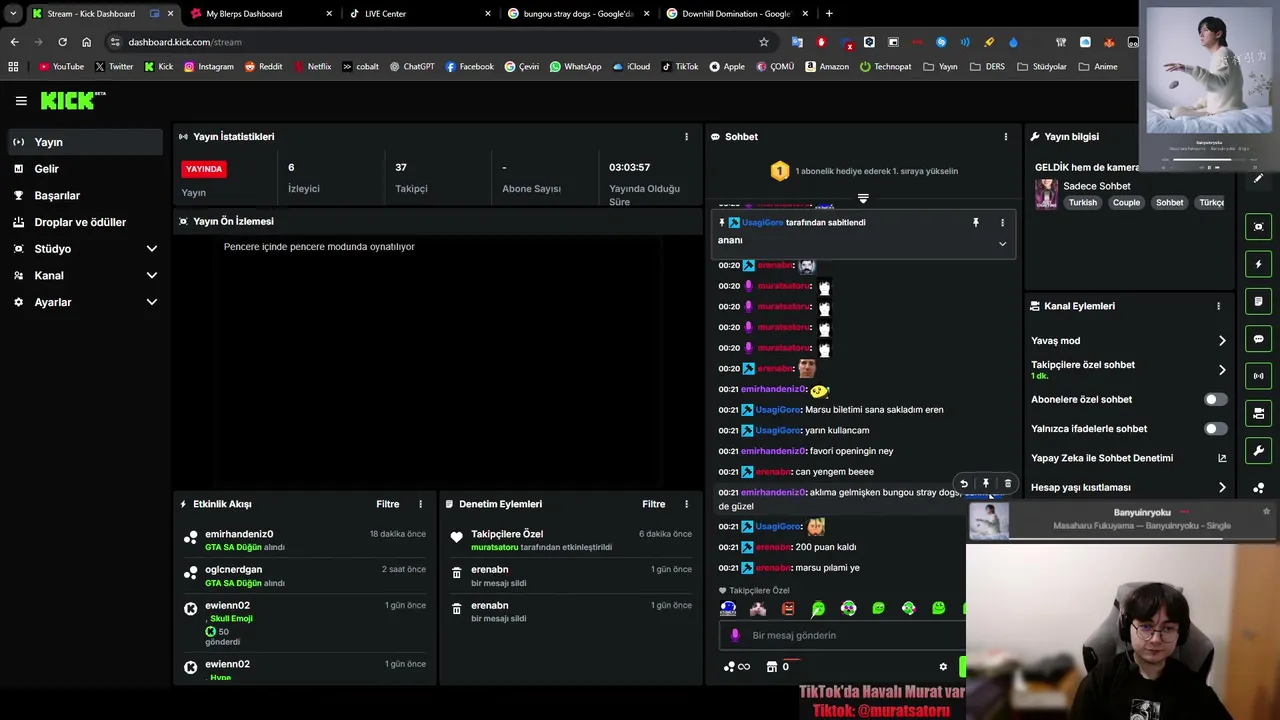Click the address bar showing dashboard.kick.com/stream

pos(440,42)
